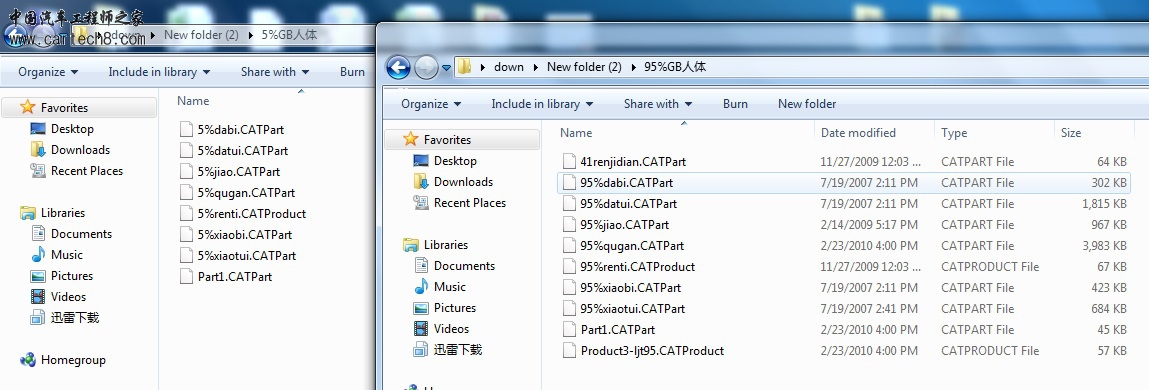Click the 'CATPRODUCT File' type of Product3-ljt95
This screenshot has width=1149, height=390.
tap(990, 351)
